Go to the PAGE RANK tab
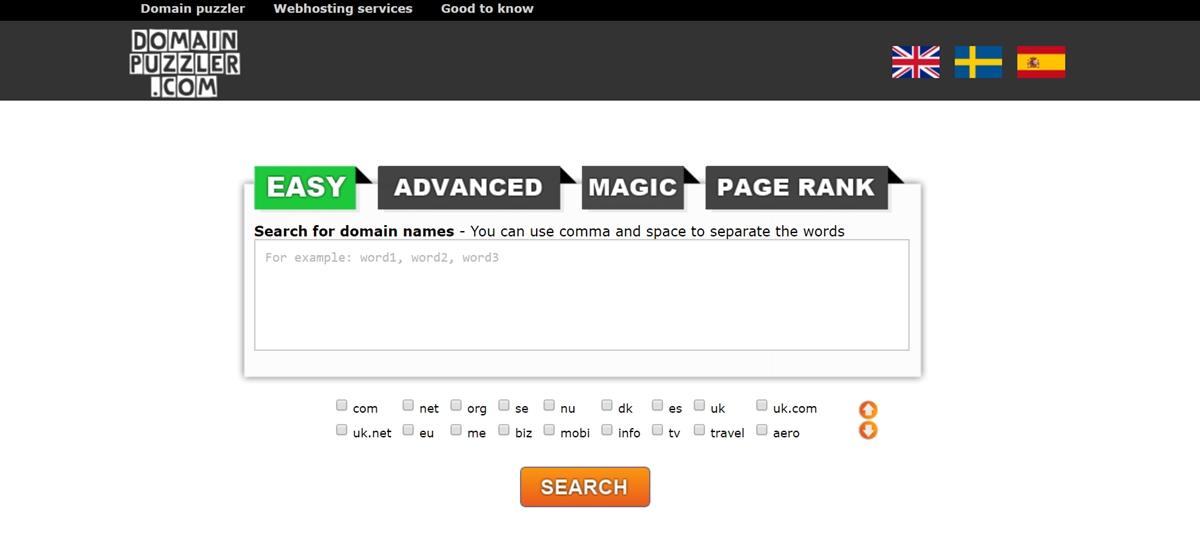Image resolution: width=1200 pixels, height=539 pixels. pyautogui.click(x=796, y=188)
